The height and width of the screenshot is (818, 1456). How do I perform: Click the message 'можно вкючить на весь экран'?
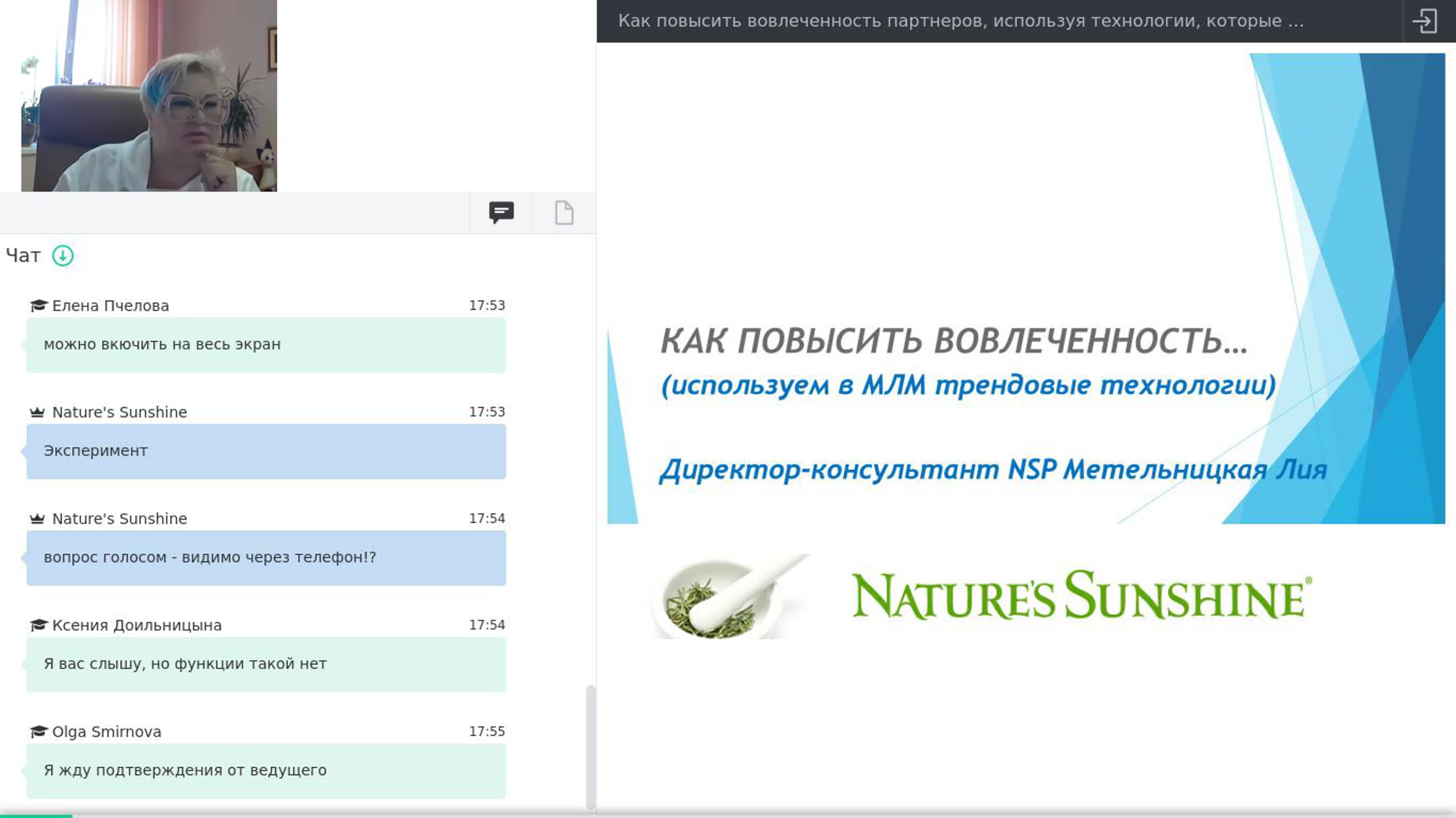[266, 345]
